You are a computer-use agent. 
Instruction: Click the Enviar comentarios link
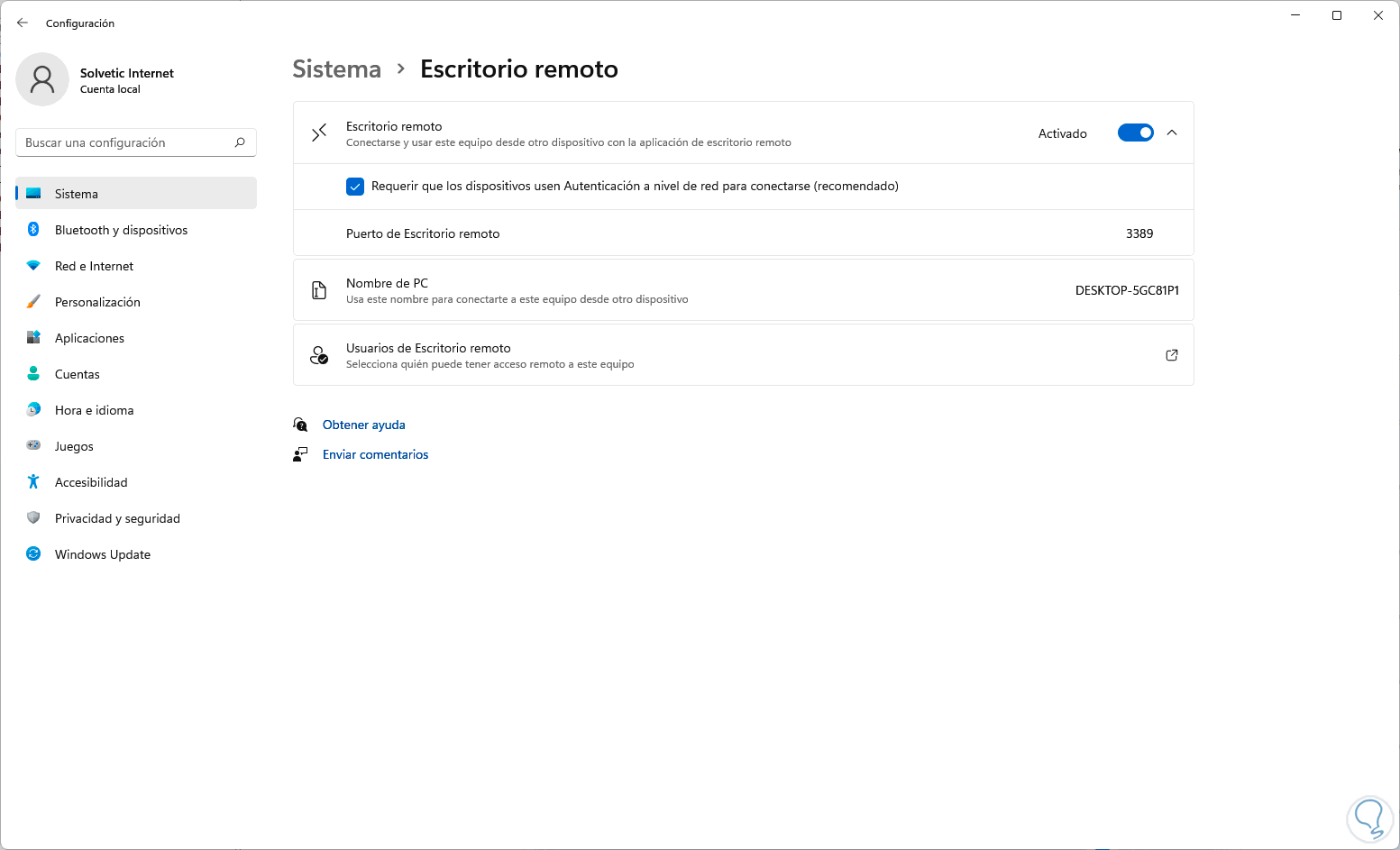(x=375, y=454)
